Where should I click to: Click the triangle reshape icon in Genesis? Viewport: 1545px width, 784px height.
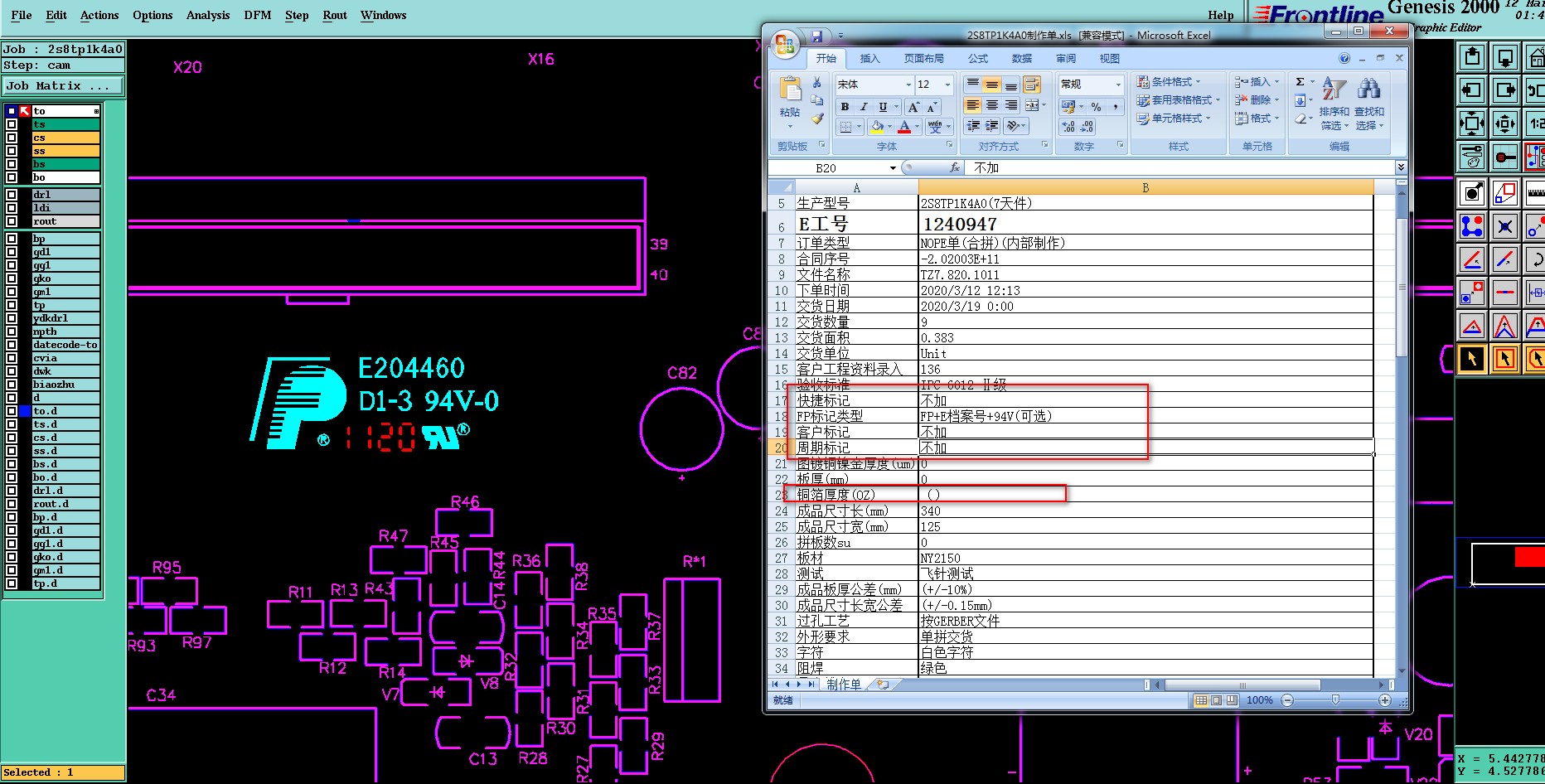point(1472,325)
